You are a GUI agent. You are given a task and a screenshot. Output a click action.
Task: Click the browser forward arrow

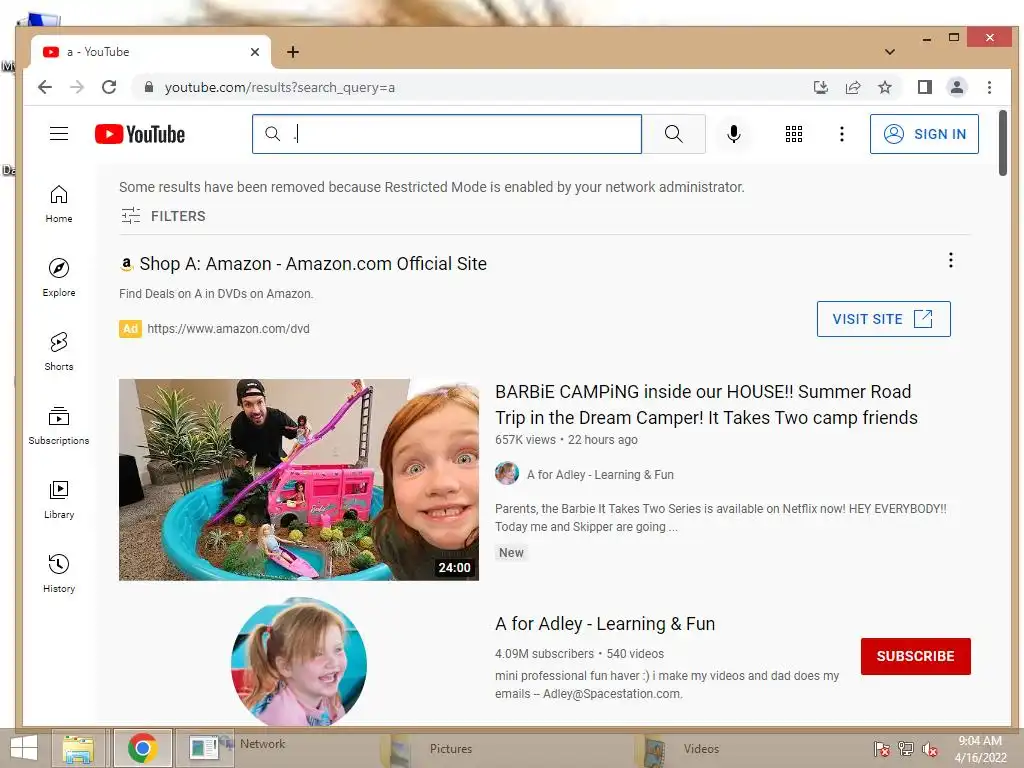77,87
